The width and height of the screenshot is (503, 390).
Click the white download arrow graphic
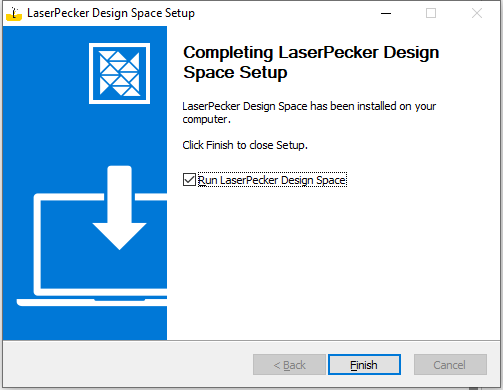119,207
